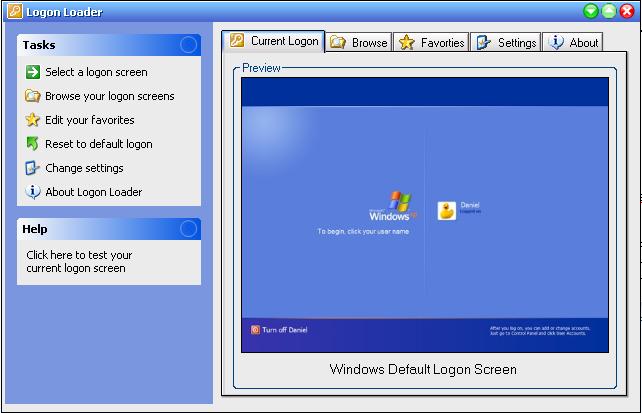Open Change settings task link
Image resolution: width=642 pixels, height=413 pixels.
(84, 168)
